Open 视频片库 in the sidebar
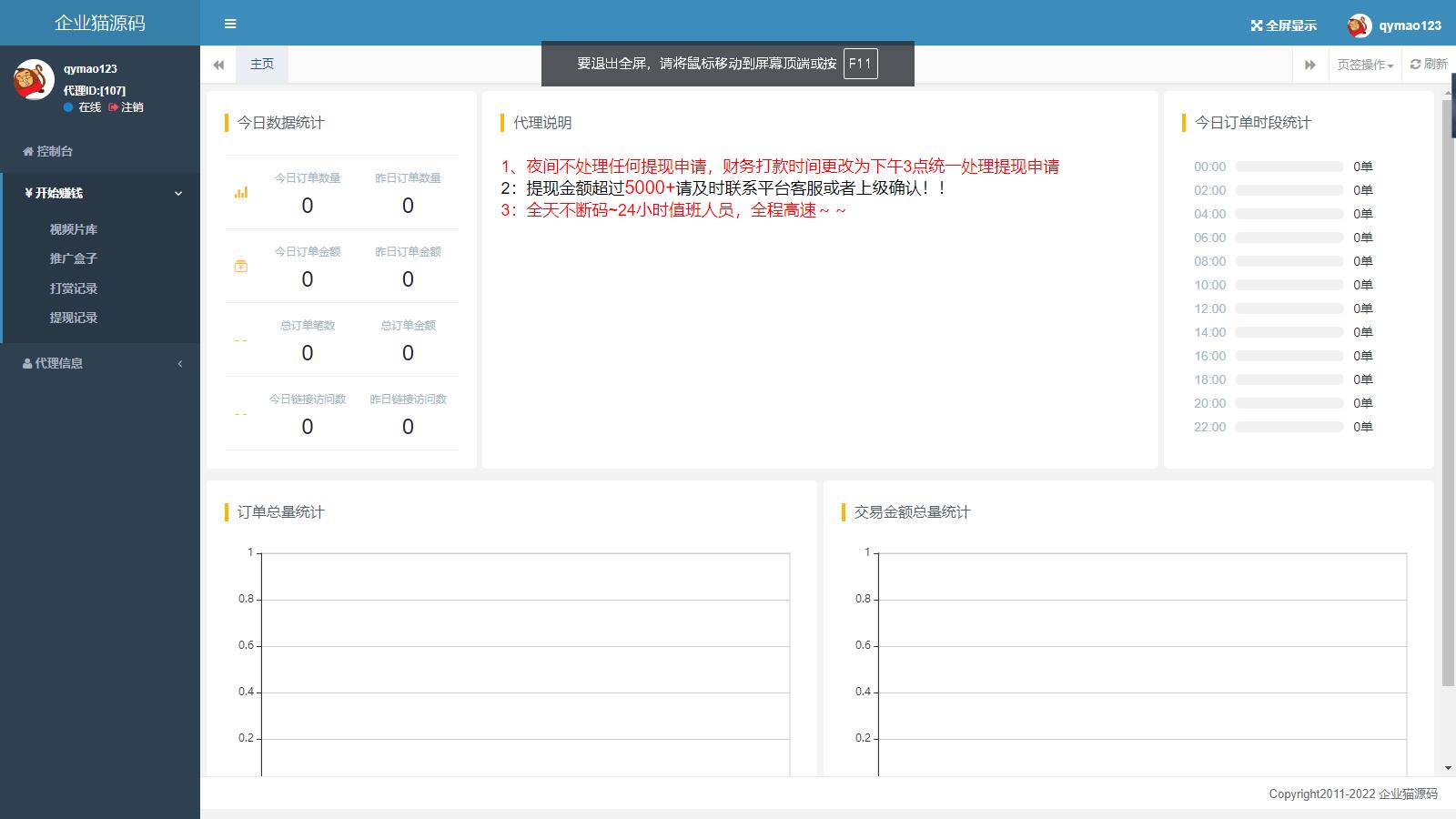This screenshot has width=1456, height=819. coord(74,229)
